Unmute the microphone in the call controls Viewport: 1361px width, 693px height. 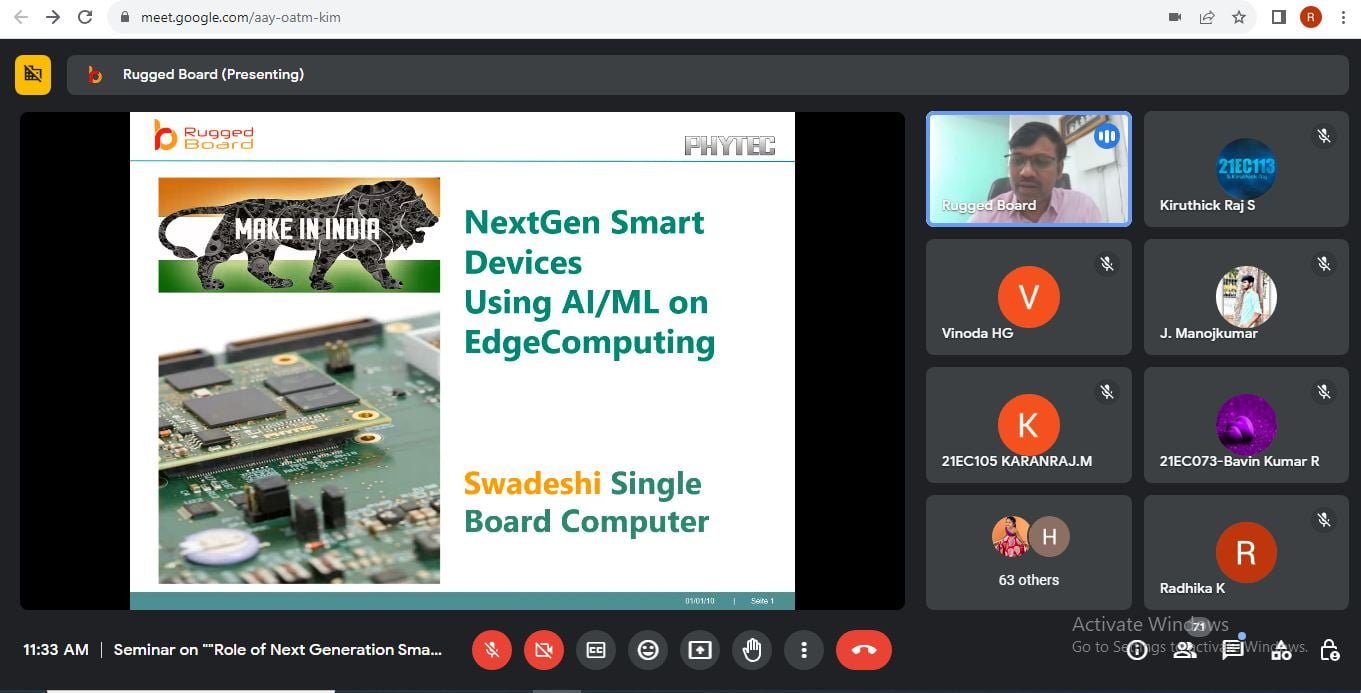click(x=492, y=650)
